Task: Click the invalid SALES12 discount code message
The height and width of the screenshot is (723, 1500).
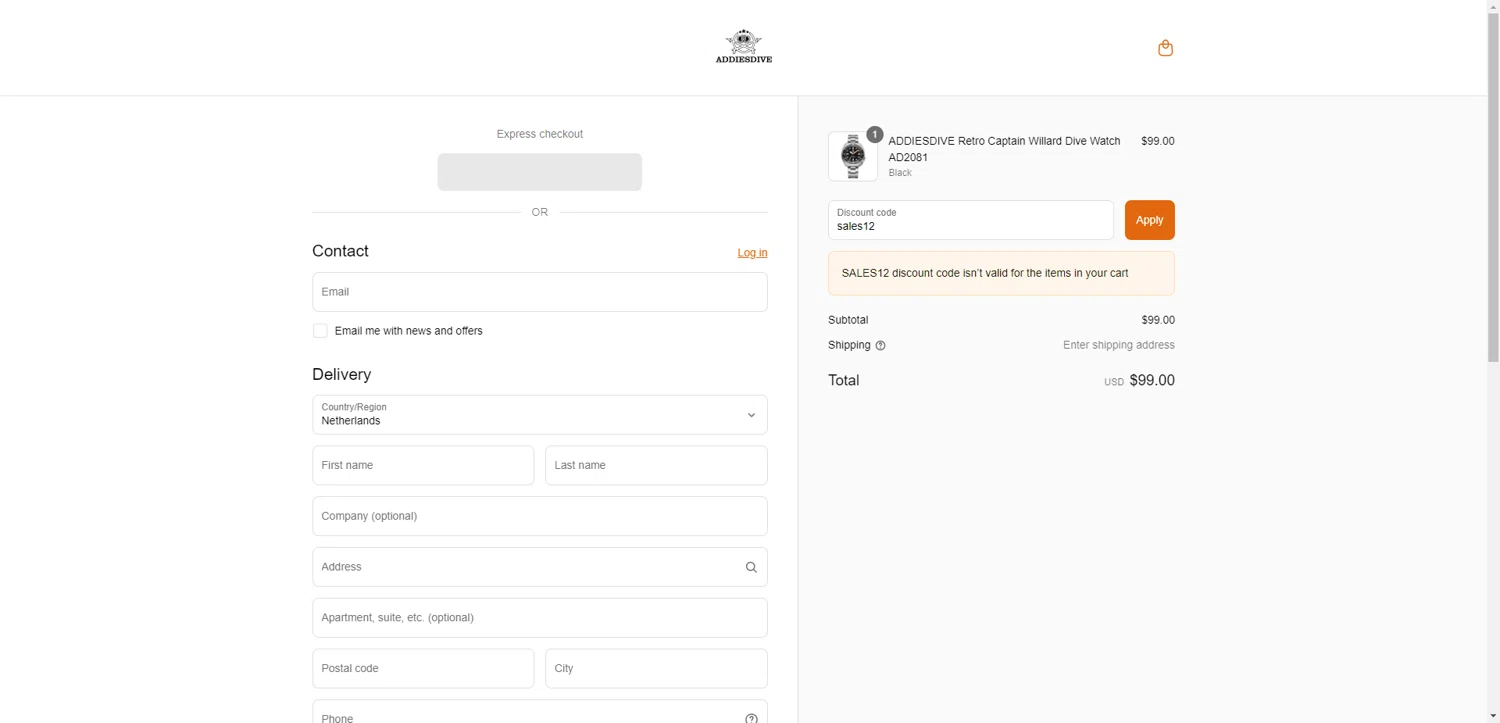Action: coord(1001,273)
